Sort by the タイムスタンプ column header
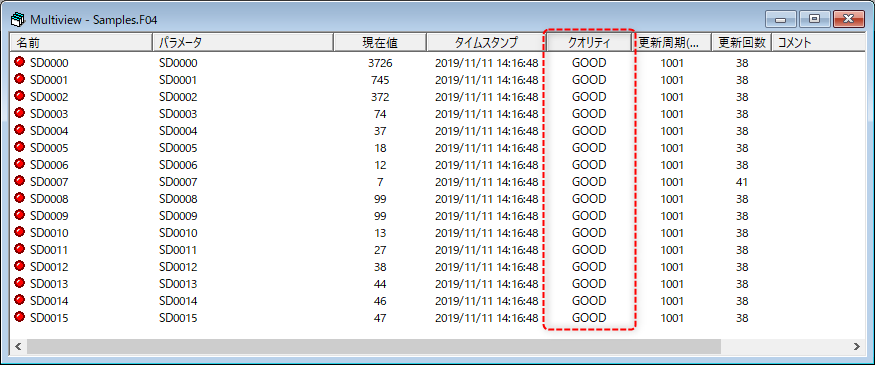The image size is (875, 365). point(486,42)
